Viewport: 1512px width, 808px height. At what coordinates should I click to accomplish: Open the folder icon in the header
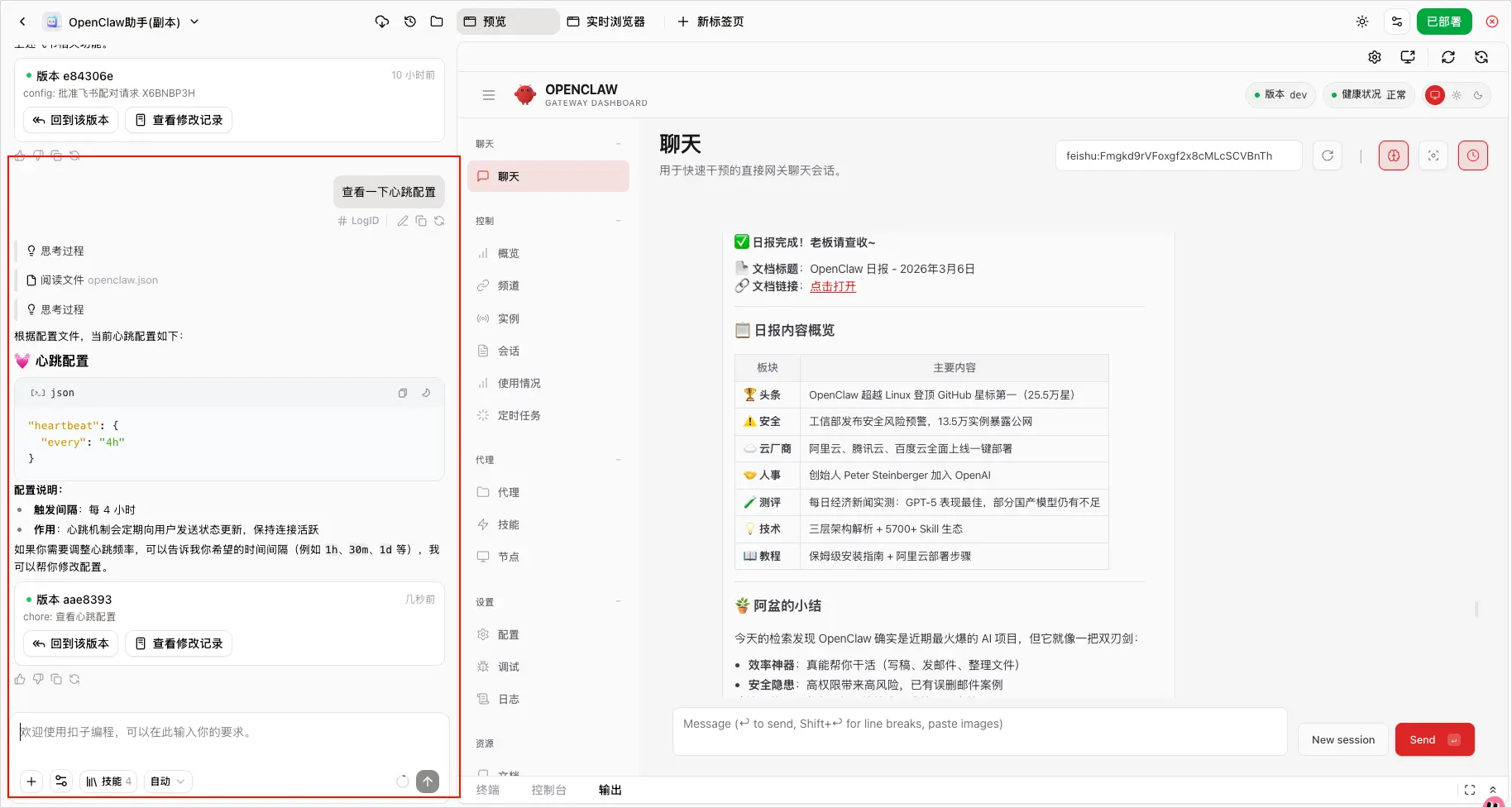coord(437,22)
